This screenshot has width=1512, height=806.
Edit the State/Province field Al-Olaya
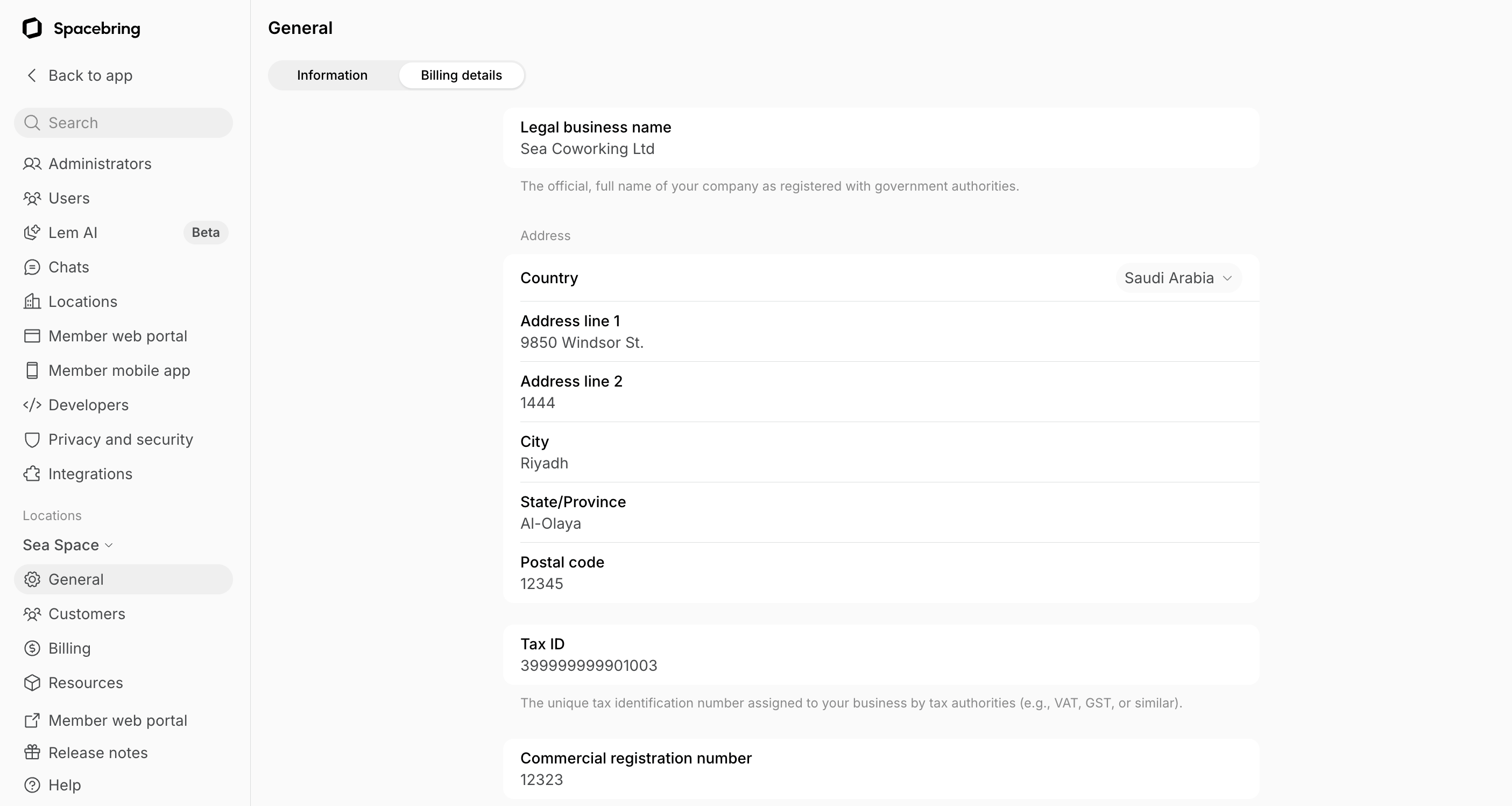click(x=881, y=513)
